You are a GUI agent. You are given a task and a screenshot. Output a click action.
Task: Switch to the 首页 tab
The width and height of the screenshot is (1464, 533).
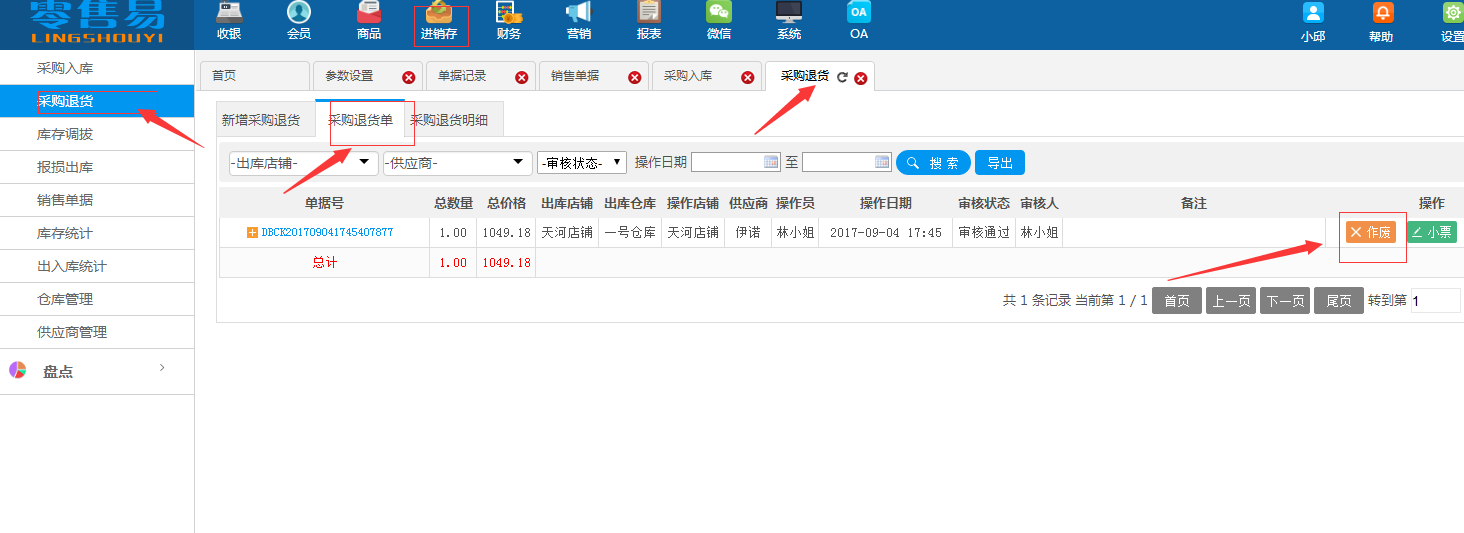point(255,76)
